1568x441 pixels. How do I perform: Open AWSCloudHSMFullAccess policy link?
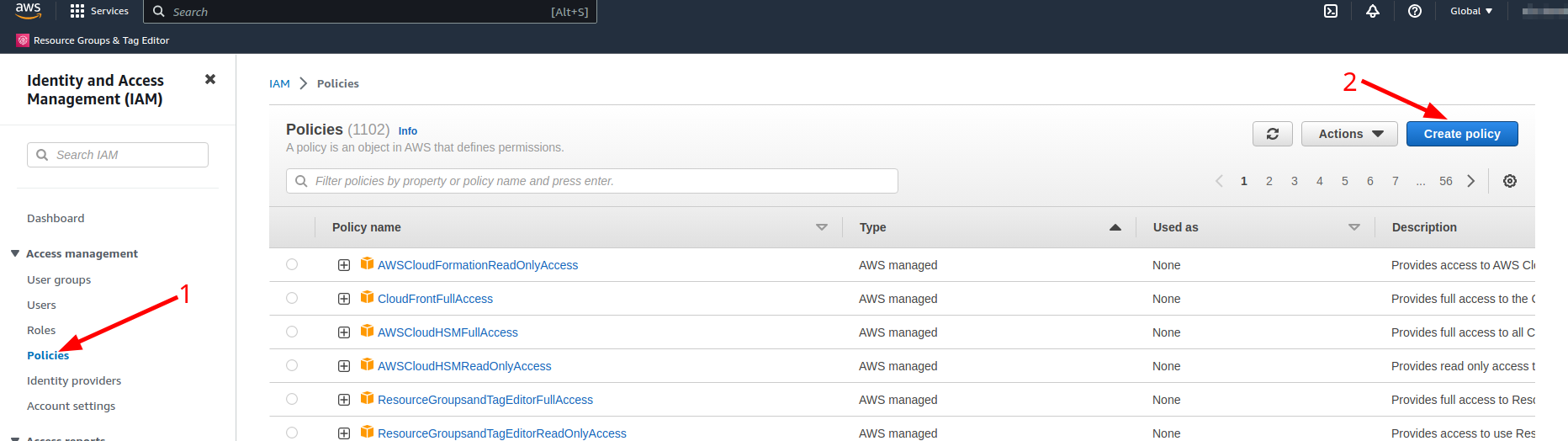click(x=448, y=332)
